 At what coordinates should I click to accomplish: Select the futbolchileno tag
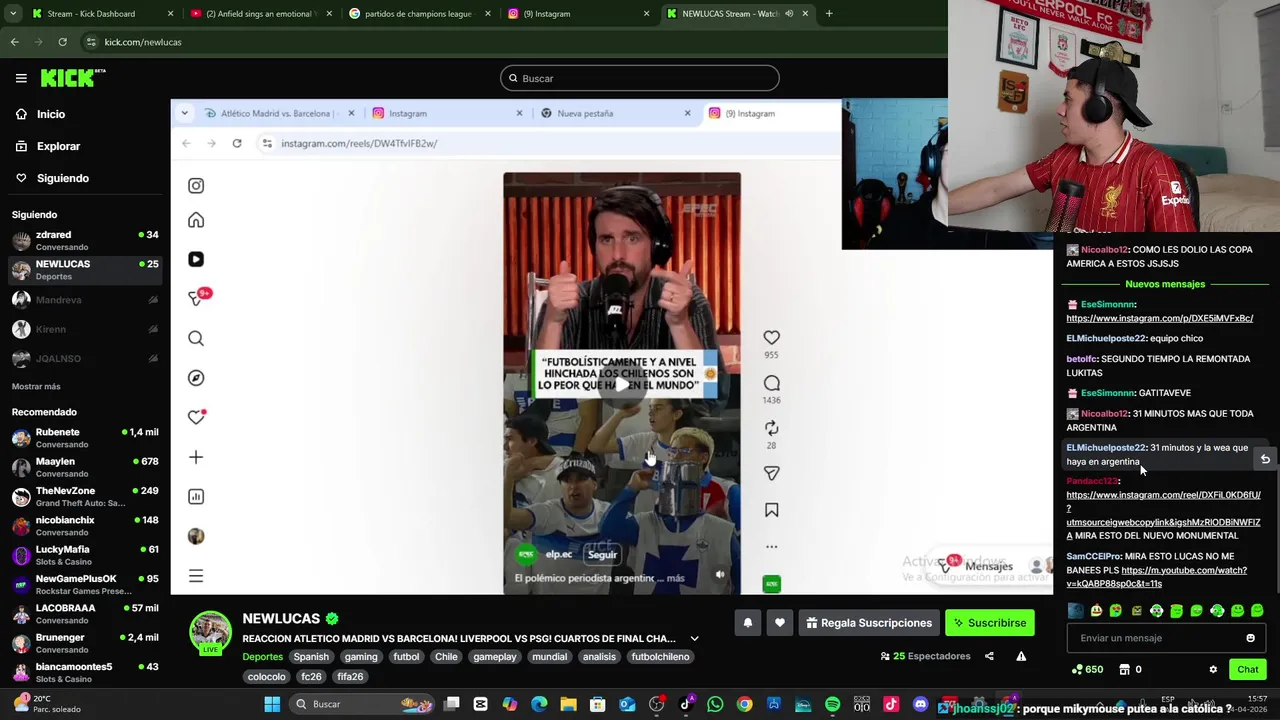click(x=660, y=657)
